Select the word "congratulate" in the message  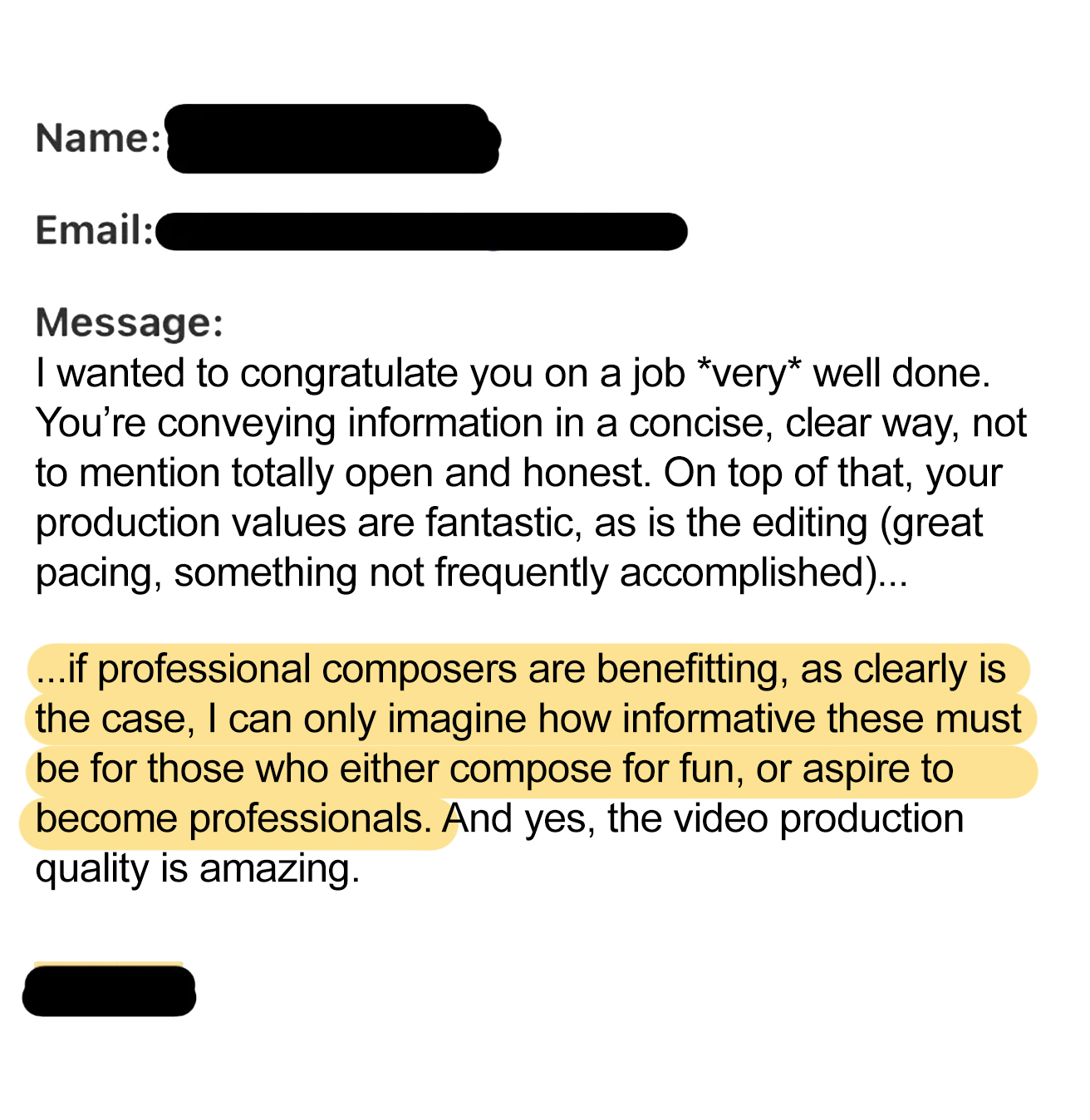[349, 373]
